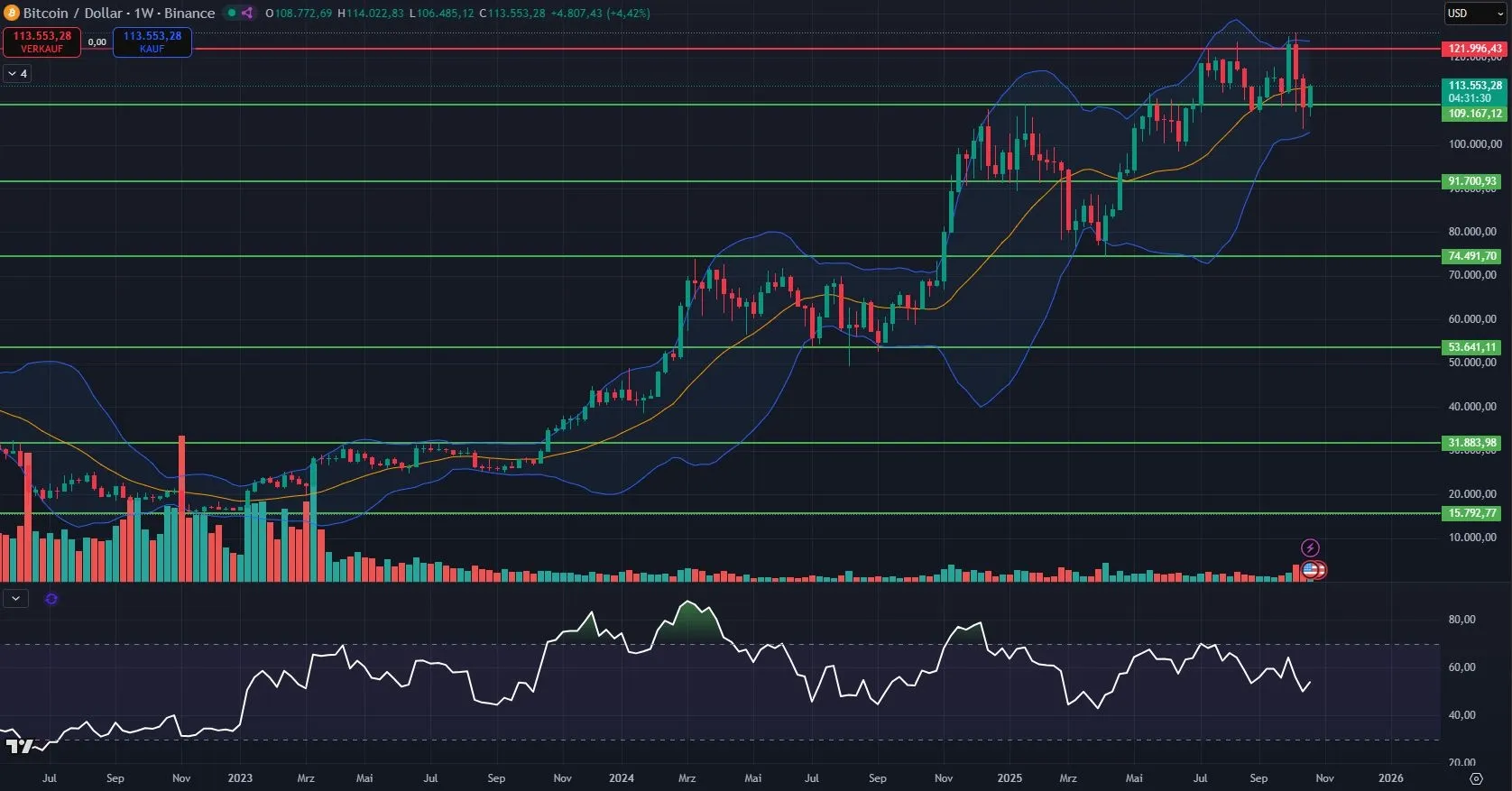Open chart settings hexagon gear icon
The image size is (1512, 791).
click(1476, 778)
